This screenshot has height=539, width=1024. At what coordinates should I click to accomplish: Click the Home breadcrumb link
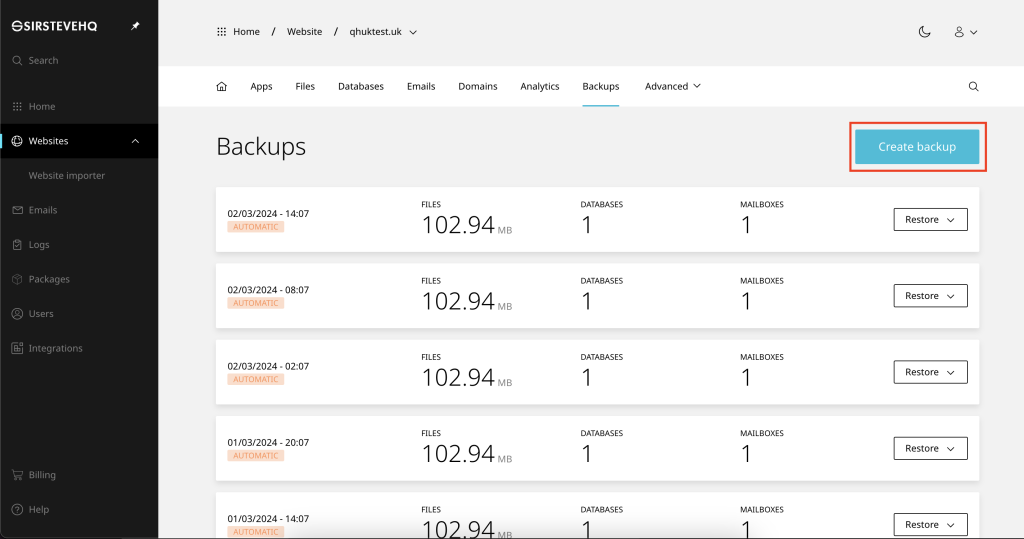coord(246,32)
